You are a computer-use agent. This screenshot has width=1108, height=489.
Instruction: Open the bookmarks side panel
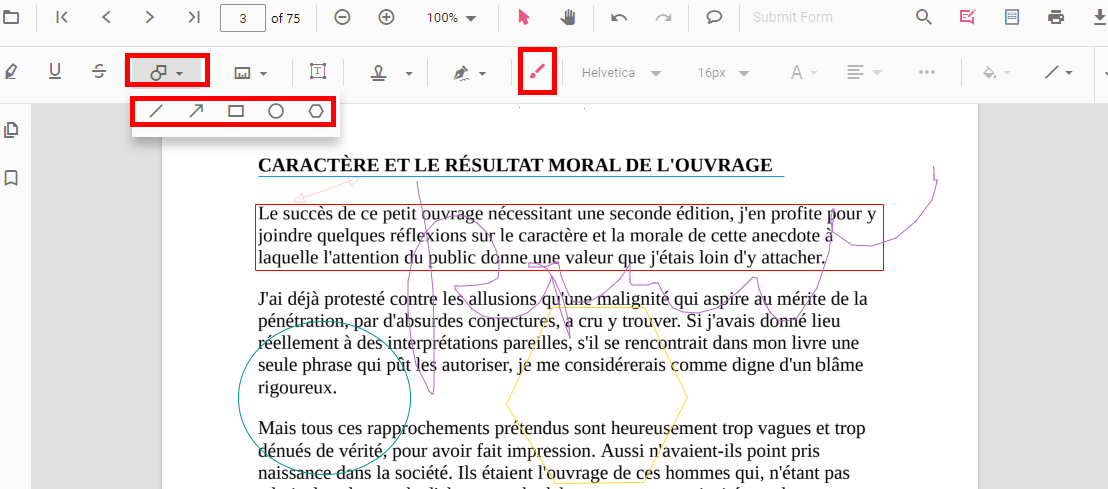[11, 178]
